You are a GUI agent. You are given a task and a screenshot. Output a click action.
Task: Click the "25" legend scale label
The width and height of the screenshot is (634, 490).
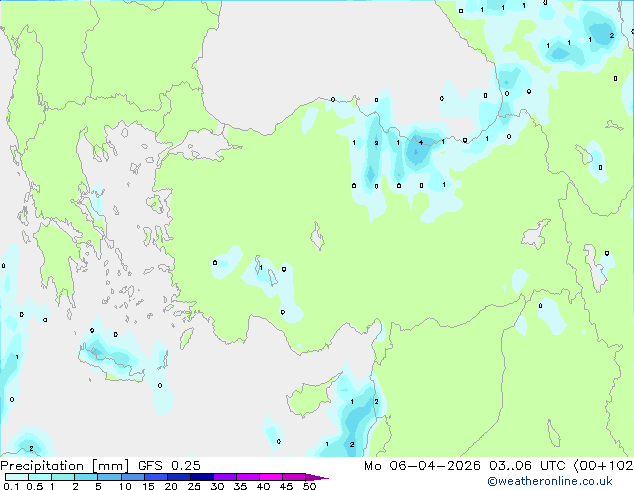click(194, 486)
